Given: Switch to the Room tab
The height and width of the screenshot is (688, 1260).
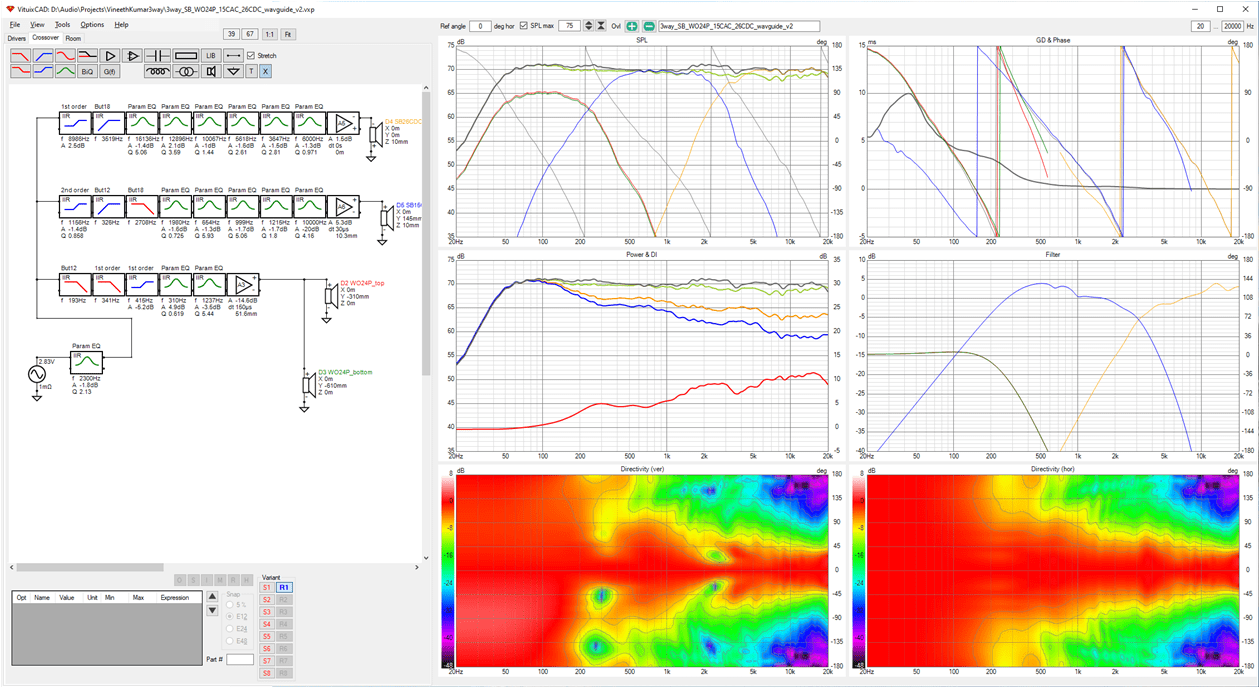Looking at the screenshot, I should (73, 38).
